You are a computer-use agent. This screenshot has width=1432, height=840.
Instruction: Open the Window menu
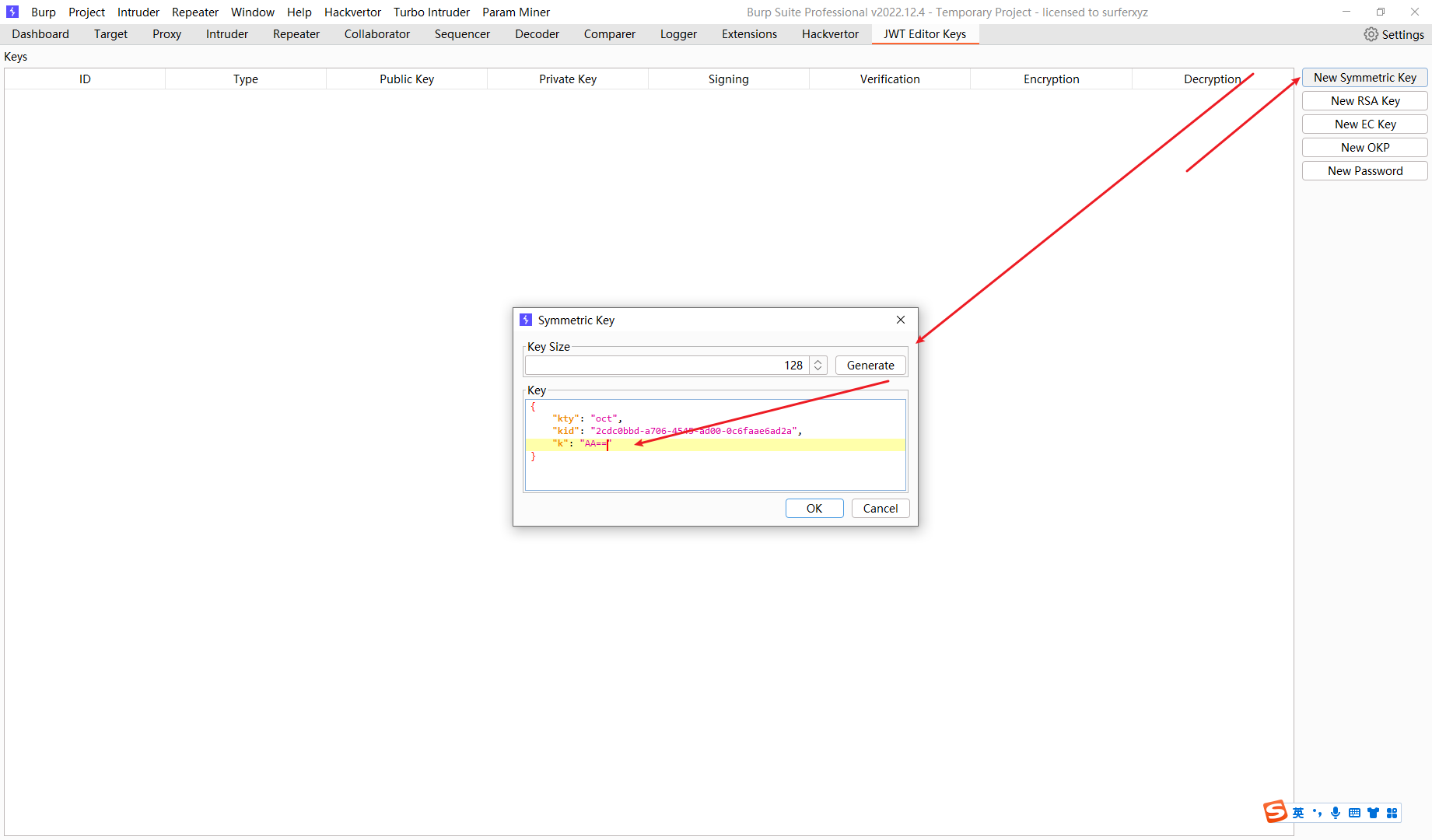point(253,12)
